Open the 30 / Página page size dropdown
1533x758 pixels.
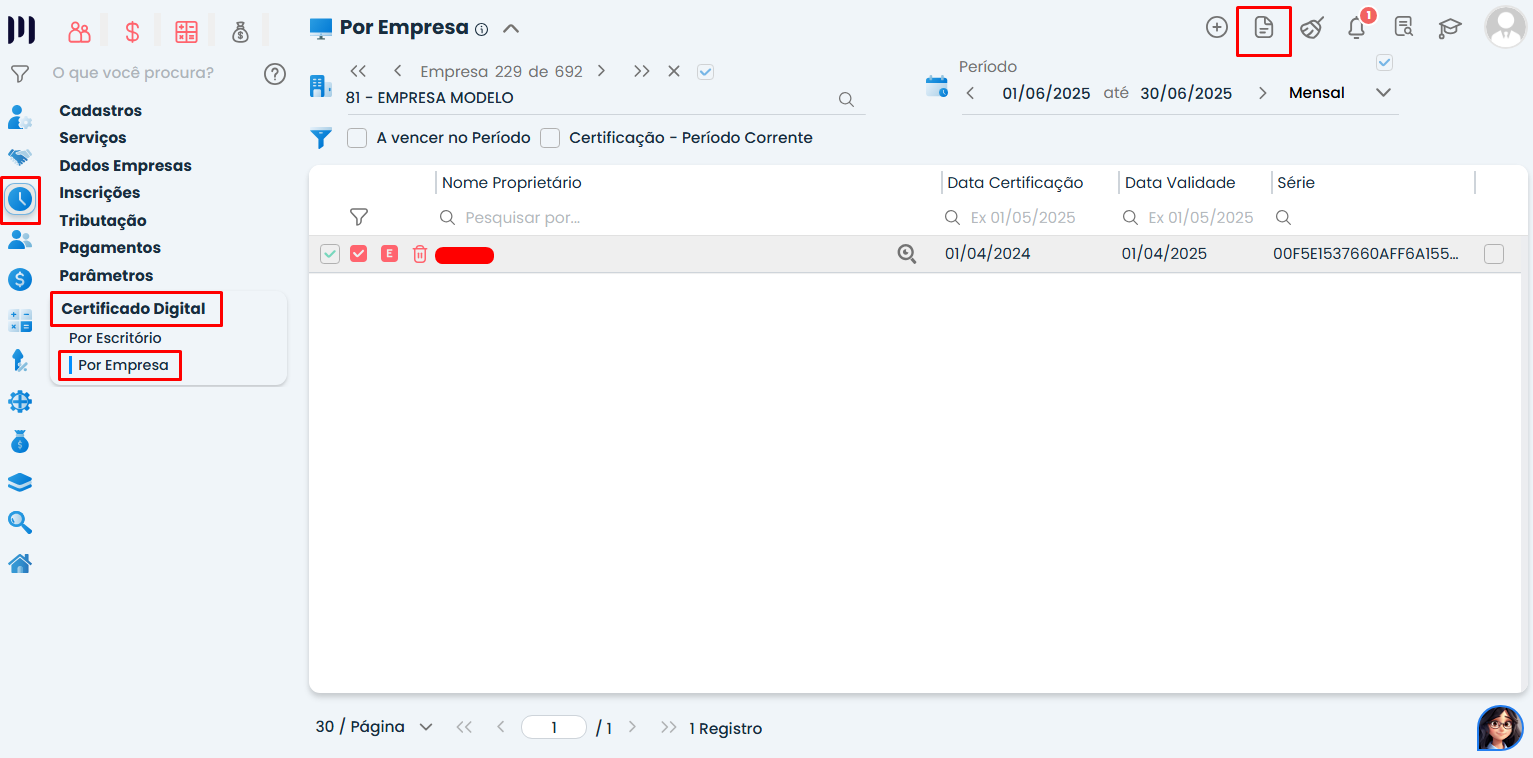pos(374,727)
